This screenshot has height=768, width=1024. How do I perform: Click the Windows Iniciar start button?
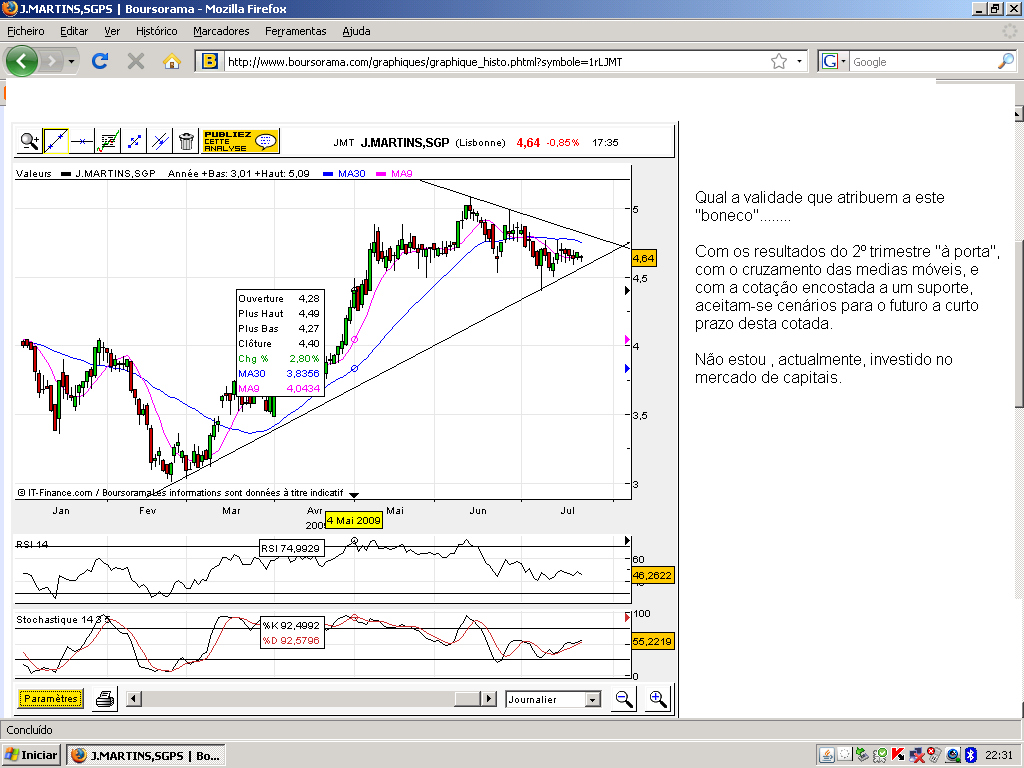click(x=31, y=755)
